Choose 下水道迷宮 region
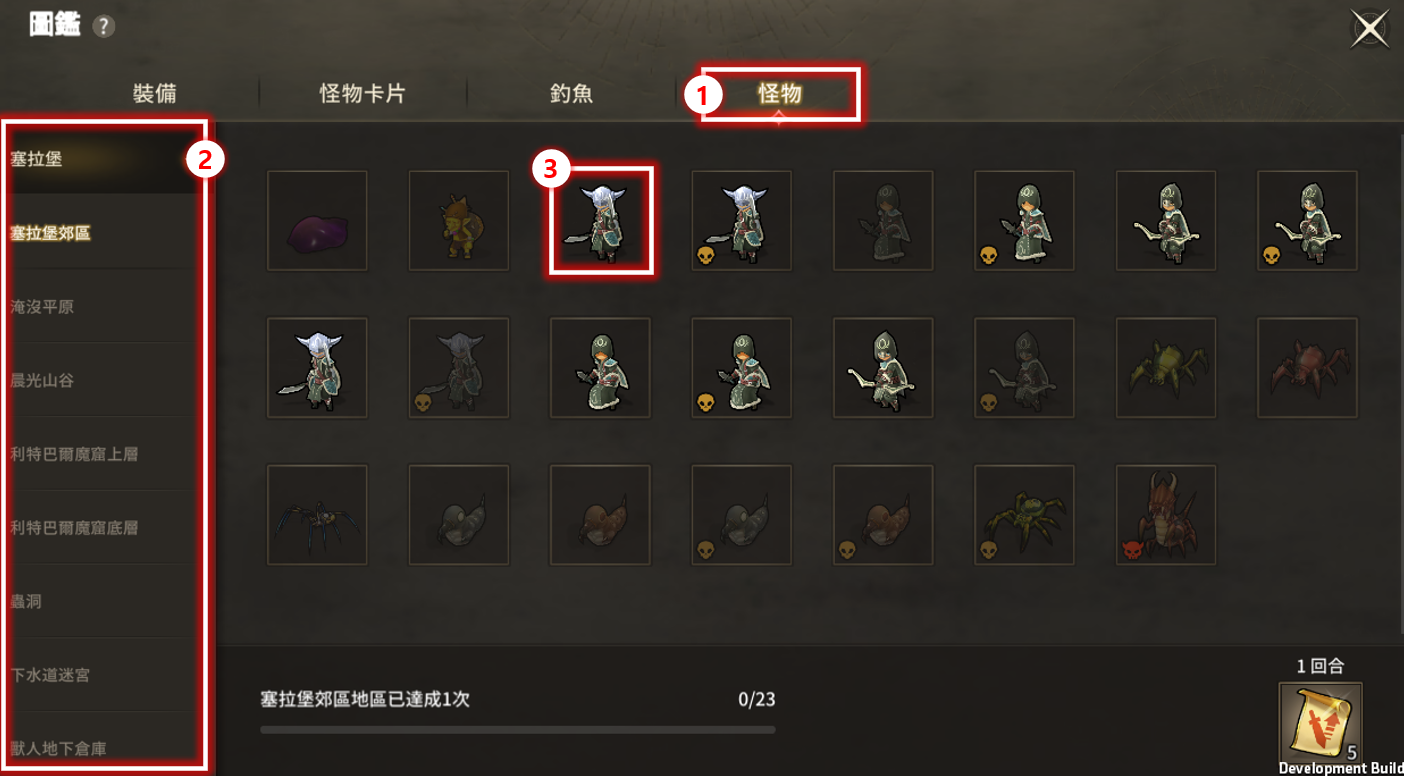The width and height of the screenshot is (1404, 776). (50, 675)
